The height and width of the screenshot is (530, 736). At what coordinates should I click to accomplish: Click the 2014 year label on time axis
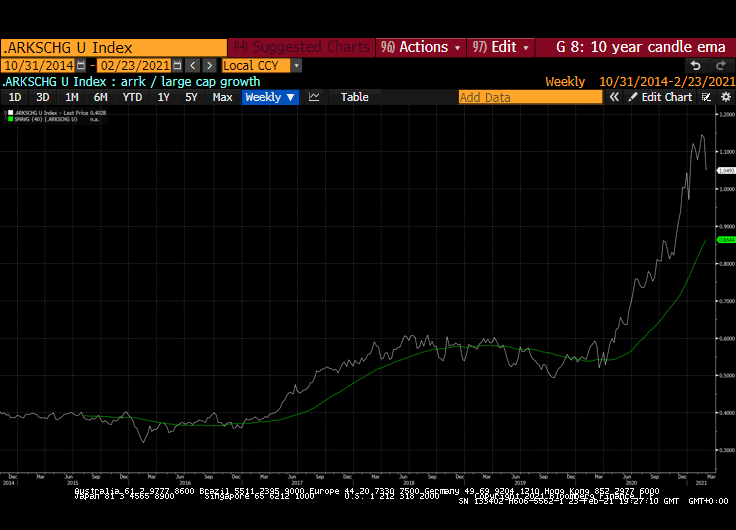pyautogui.click(x=9, y=483)
